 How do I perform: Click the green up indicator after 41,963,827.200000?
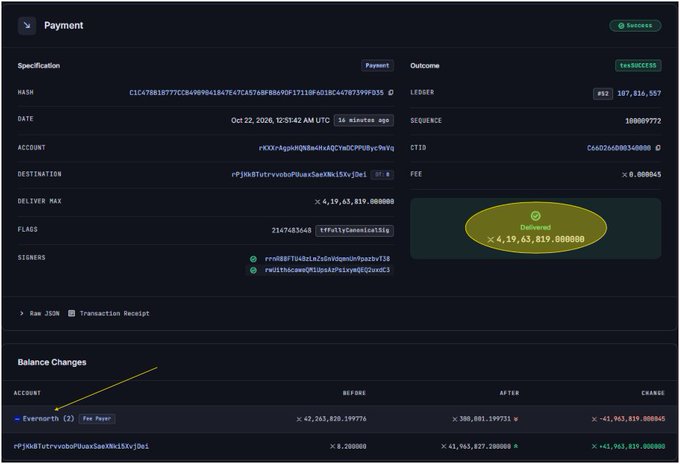coord(516,446)
